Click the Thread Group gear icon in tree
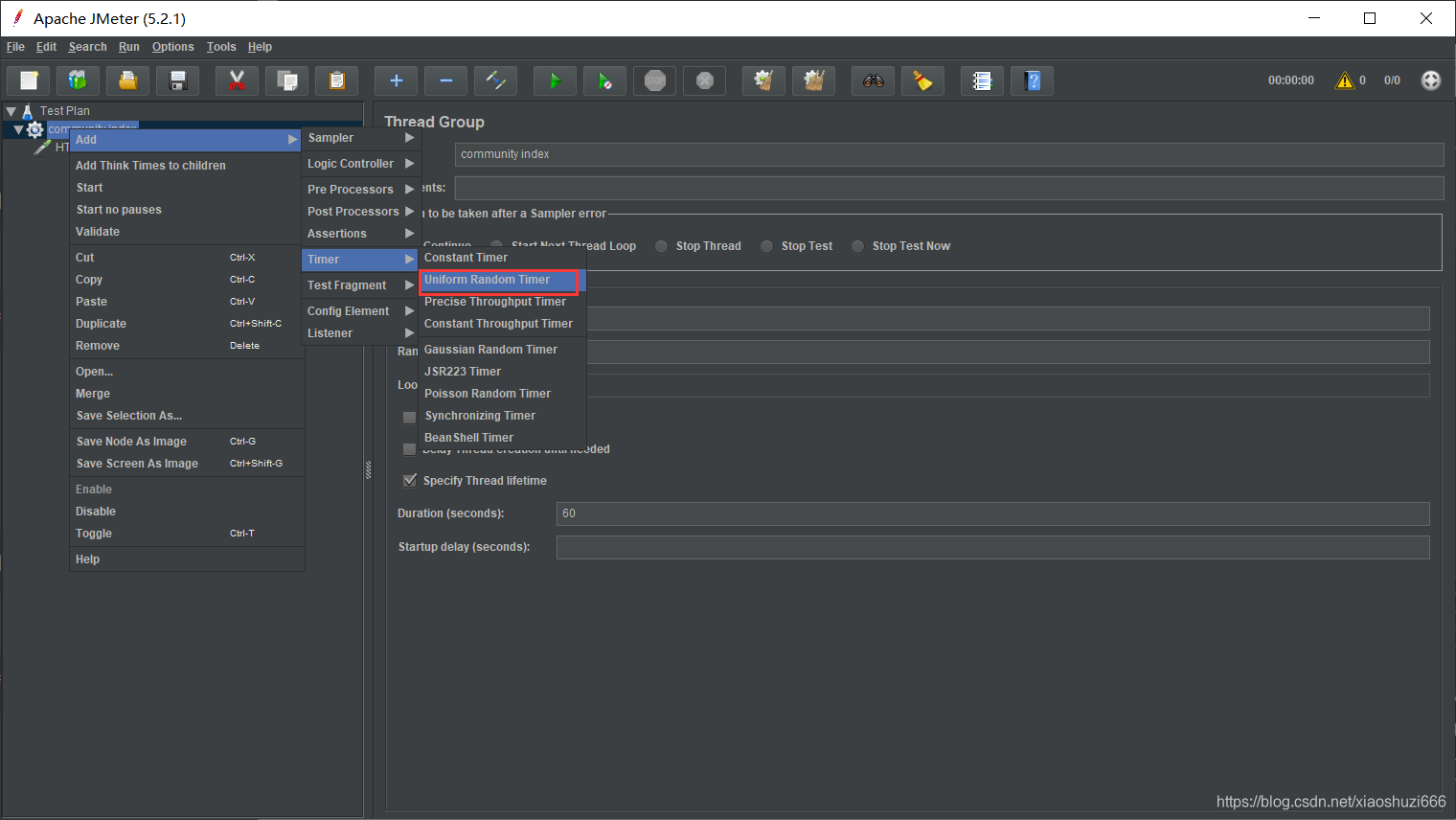Viewport: 1456px width, 820px height. (x=35, y=129)
